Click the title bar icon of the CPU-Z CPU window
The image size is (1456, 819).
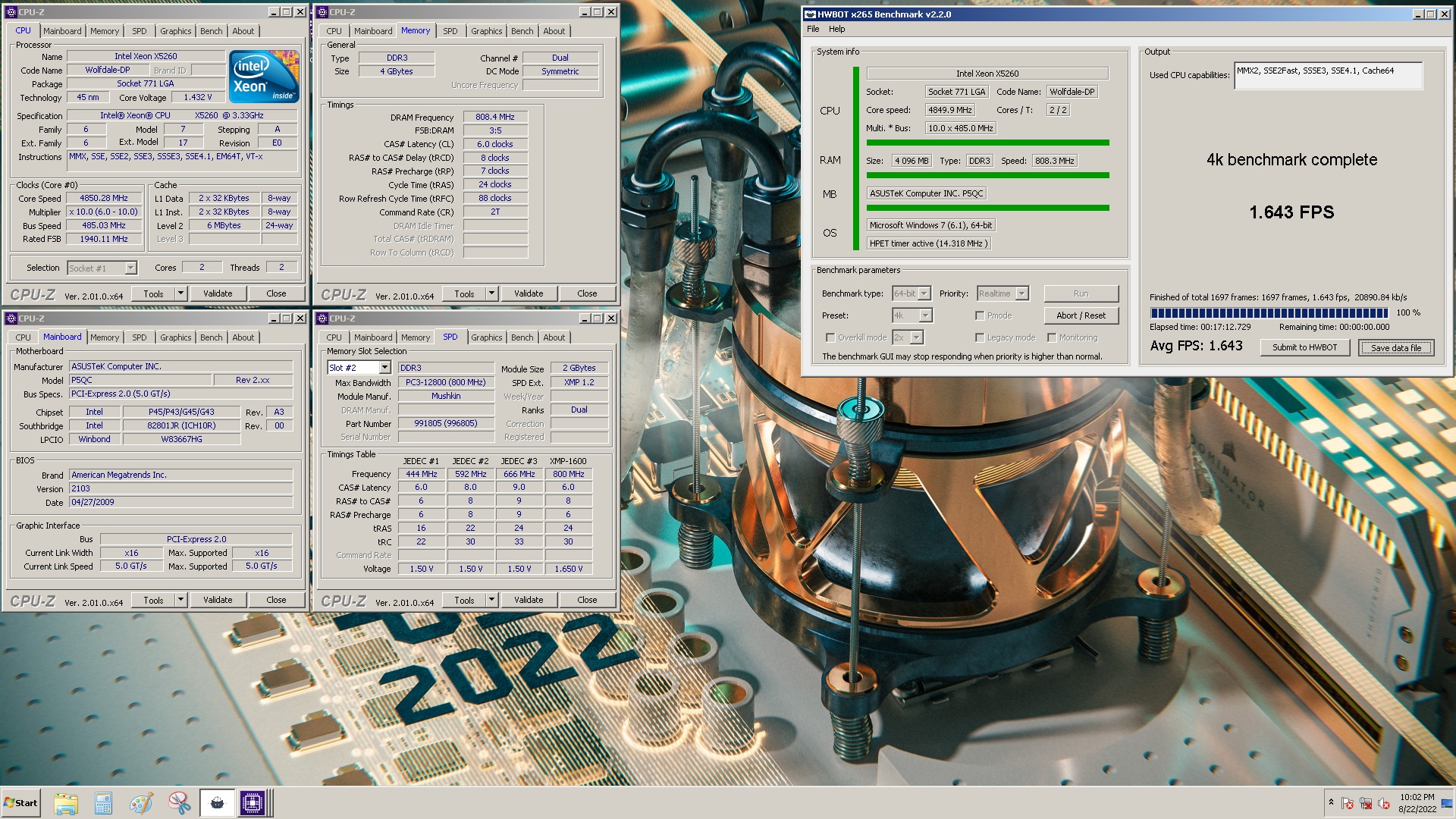click(x=11, y=12)
